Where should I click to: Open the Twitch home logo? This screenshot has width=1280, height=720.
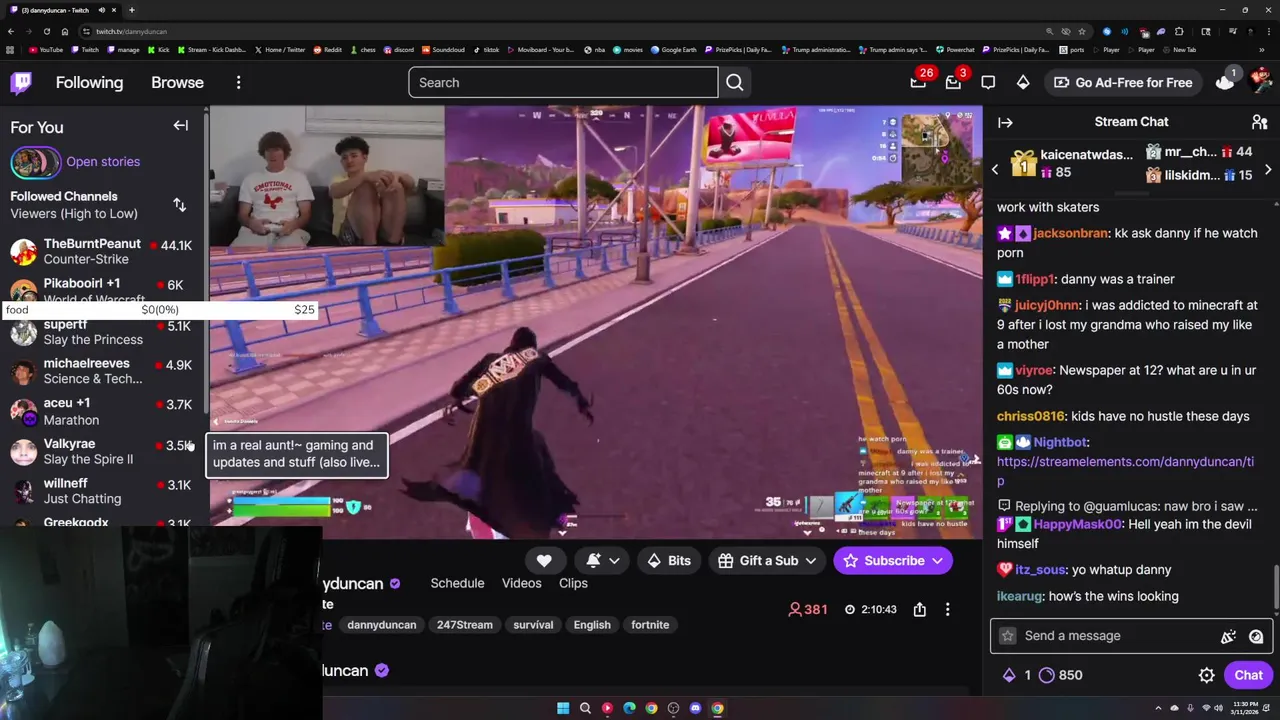[x=21, y=82]
